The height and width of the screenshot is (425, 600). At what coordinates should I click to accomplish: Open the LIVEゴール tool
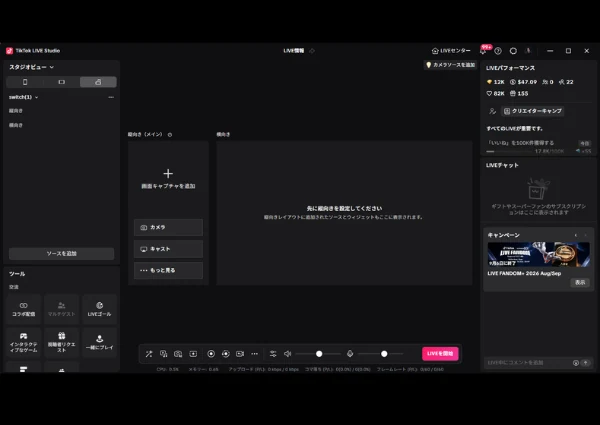pyautogui.click(x=99, y=309)
